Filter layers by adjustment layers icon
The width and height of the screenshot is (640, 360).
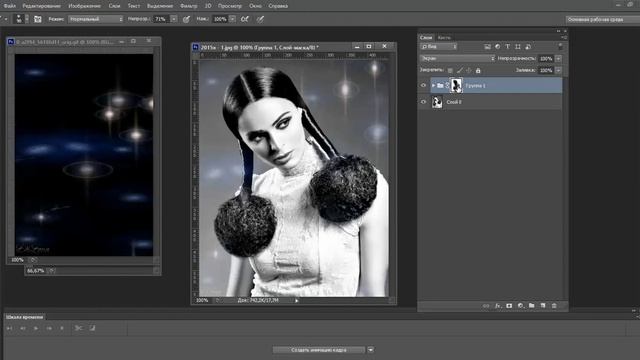(x=498, y=47)
